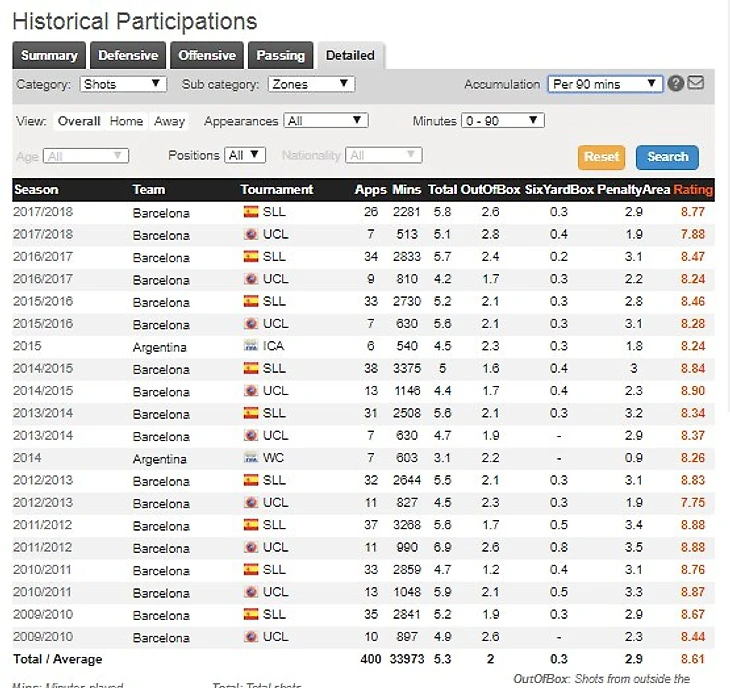Switch view to Home matches
The width and height of the screenshot is (730, 688).
[x=126, y=121]
